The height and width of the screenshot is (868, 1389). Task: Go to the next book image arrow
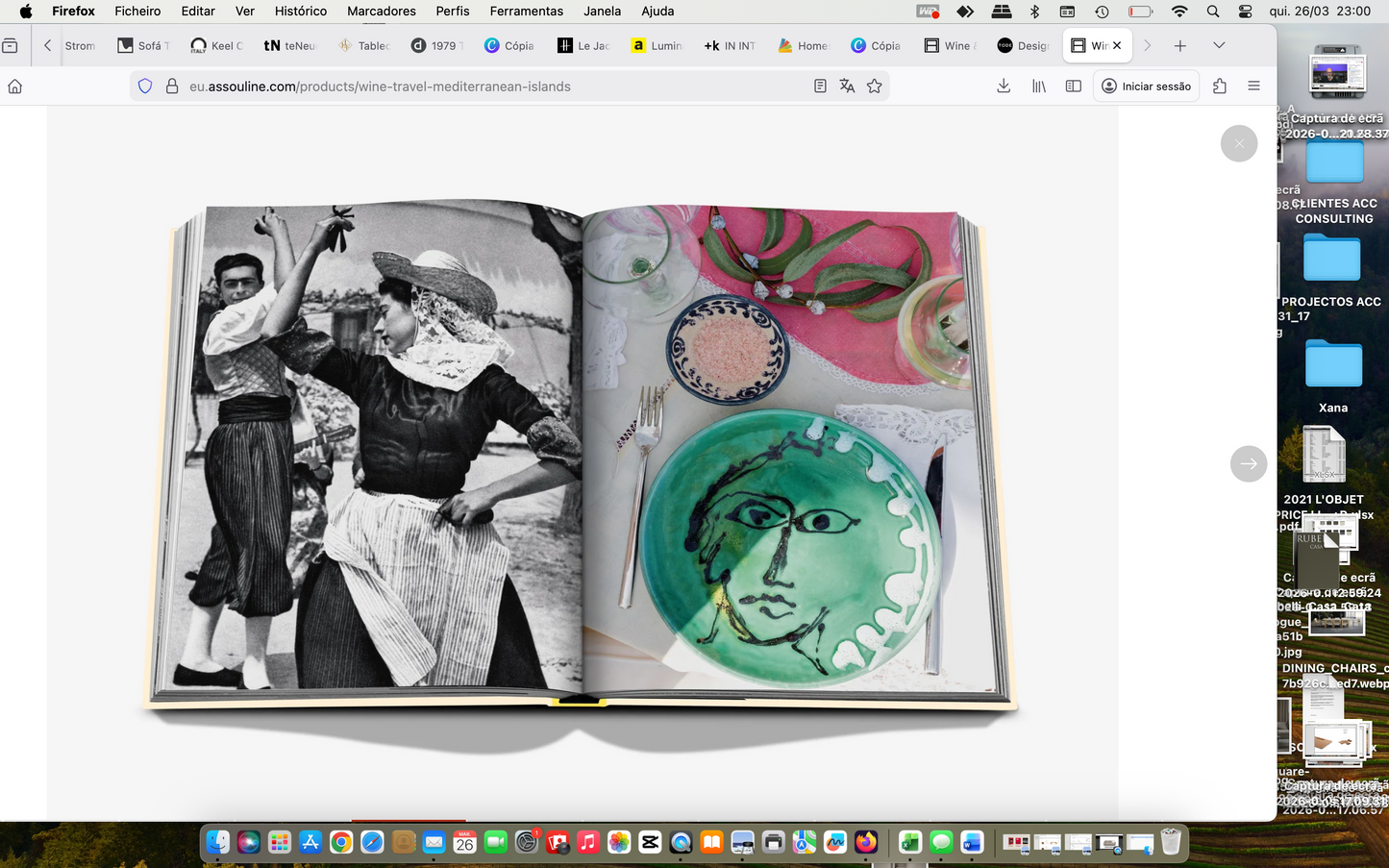click(x=1249, y=463)
